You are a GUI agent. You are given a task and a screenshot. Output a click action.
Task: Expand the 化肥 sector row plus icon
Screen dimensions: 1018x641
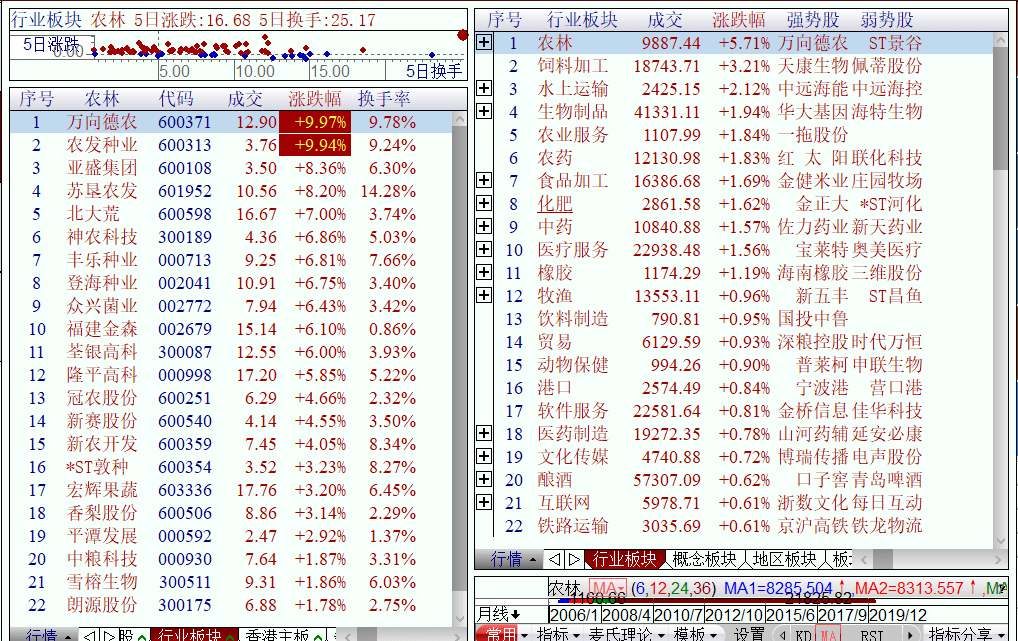pyautogui.click(x=484, y=203)
